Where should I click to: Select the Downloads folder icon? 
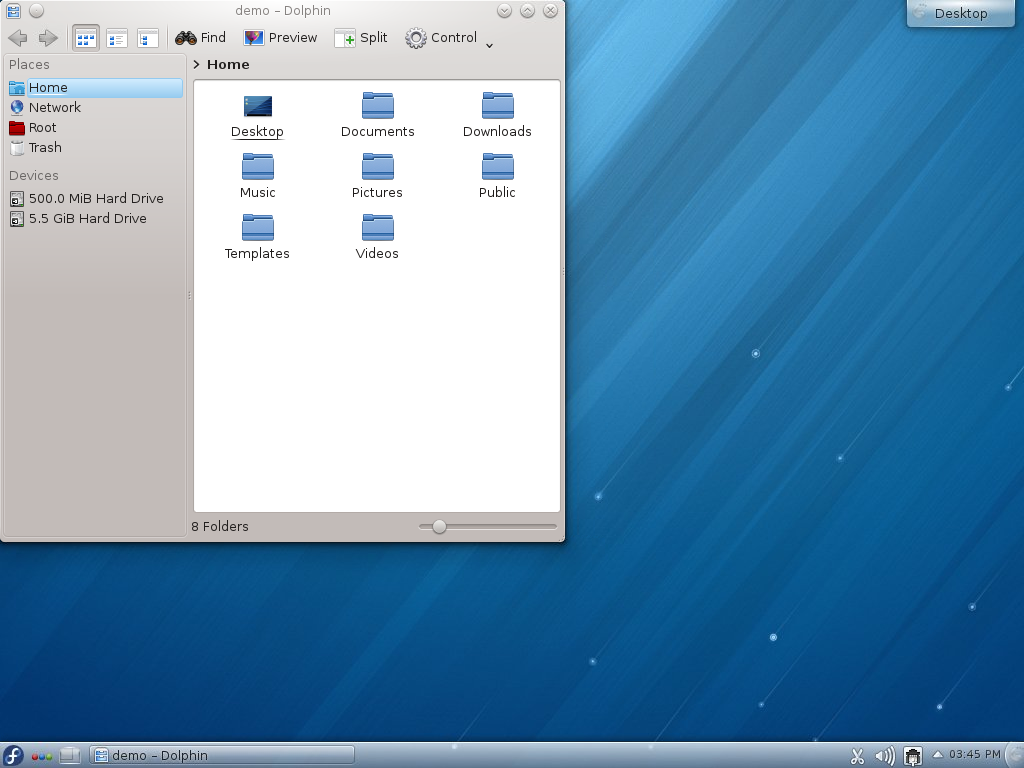[x=498, y=106]
